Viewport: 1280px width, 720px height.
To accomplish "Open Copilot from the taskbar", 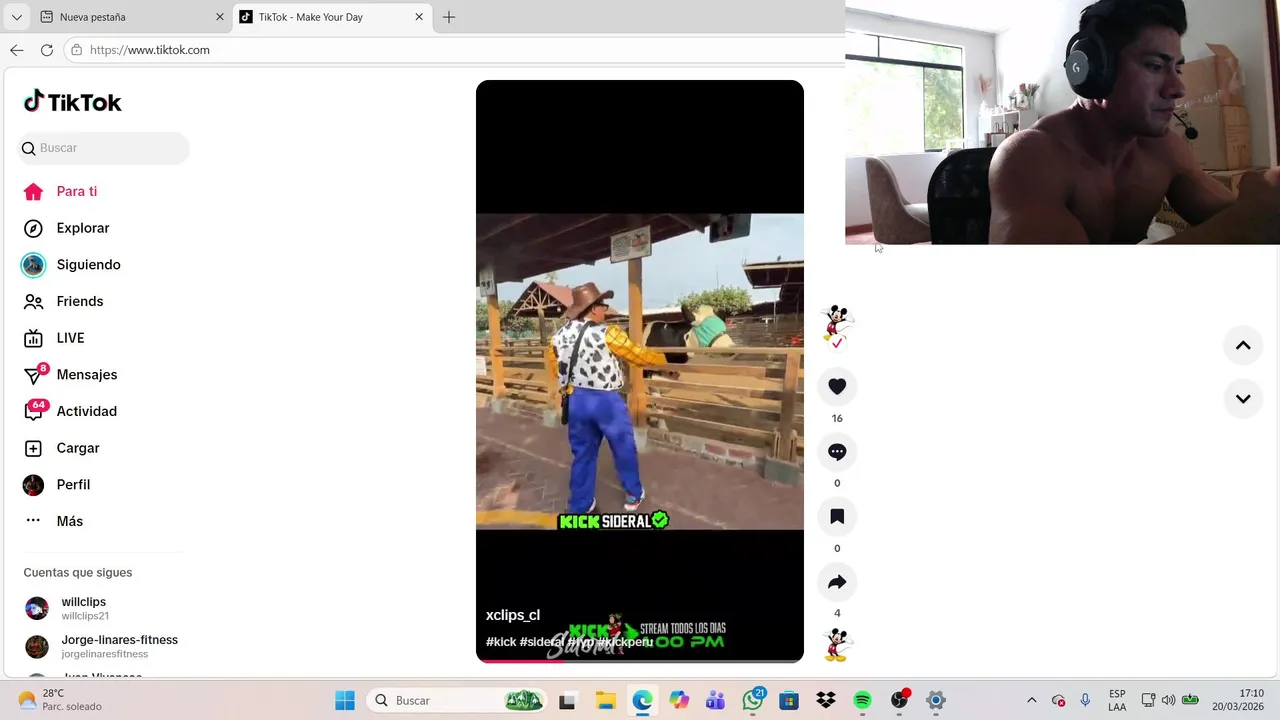I will point(679,700).
